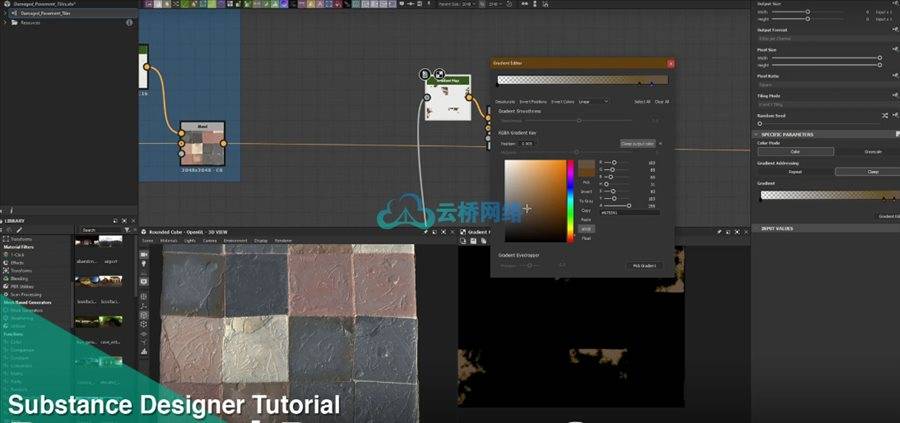Open the Environment menu in 3D view
The width and height of the screenshot is (900, 423).
pos(235,240)
